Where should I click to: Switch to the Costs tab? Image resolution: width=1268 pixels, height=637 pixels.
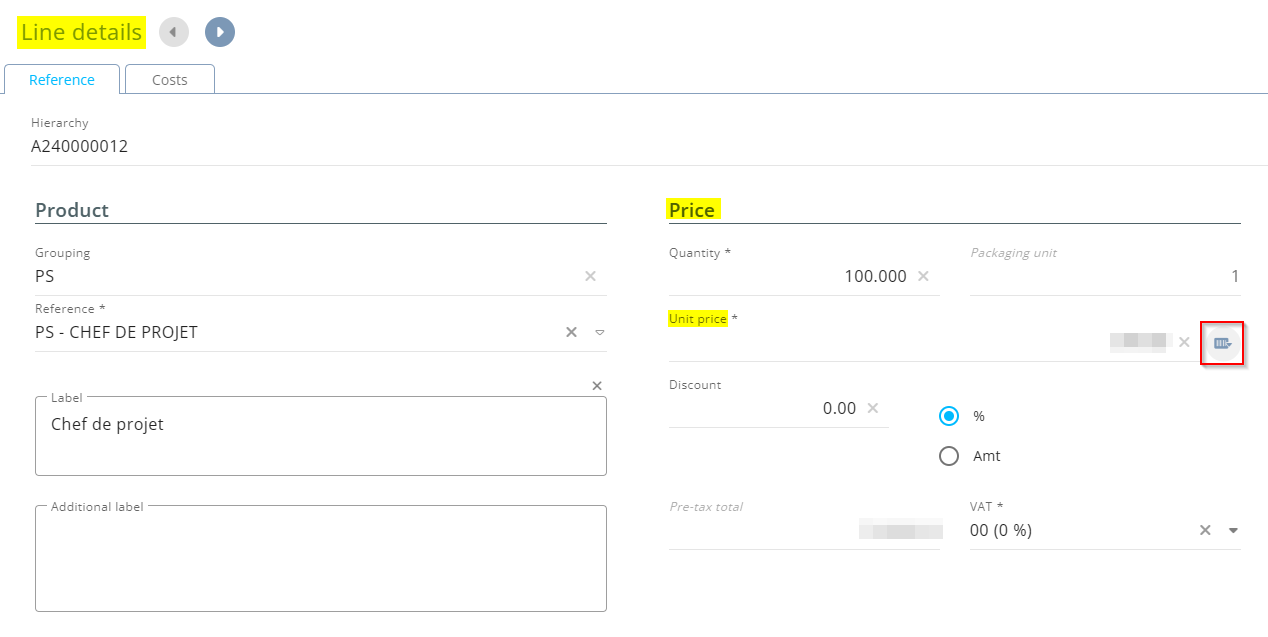pos(170,80)
